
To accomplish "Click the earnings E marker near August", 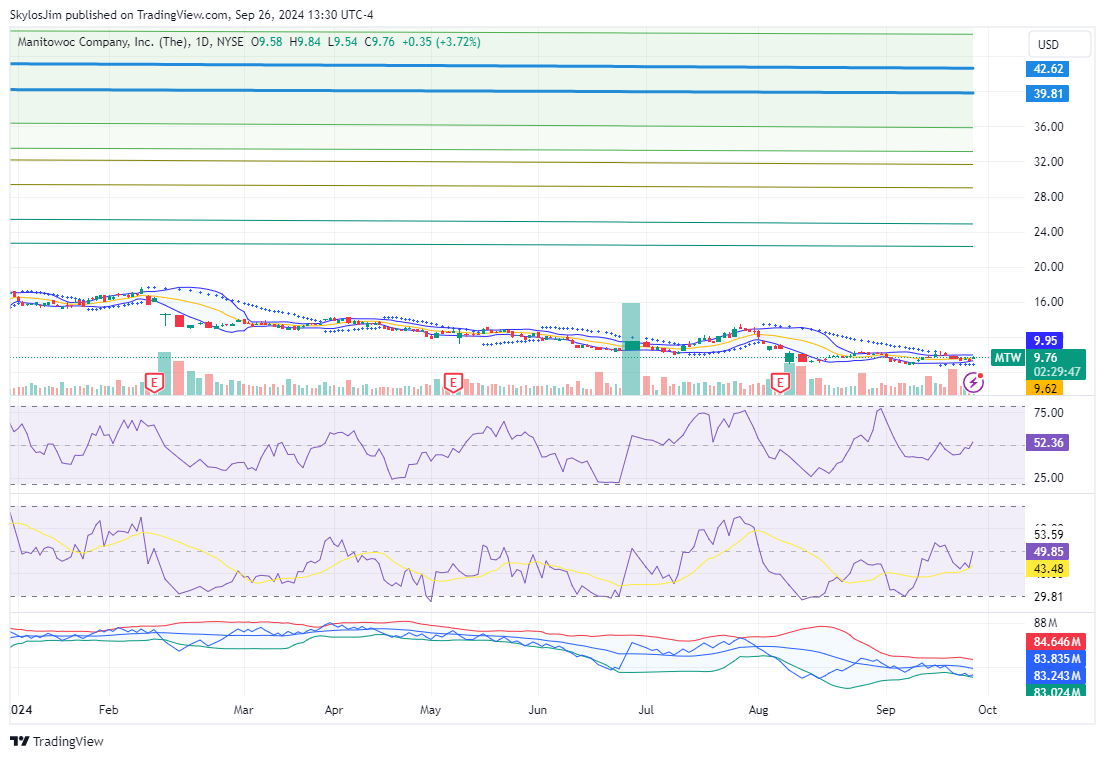I will coord(779,383).
